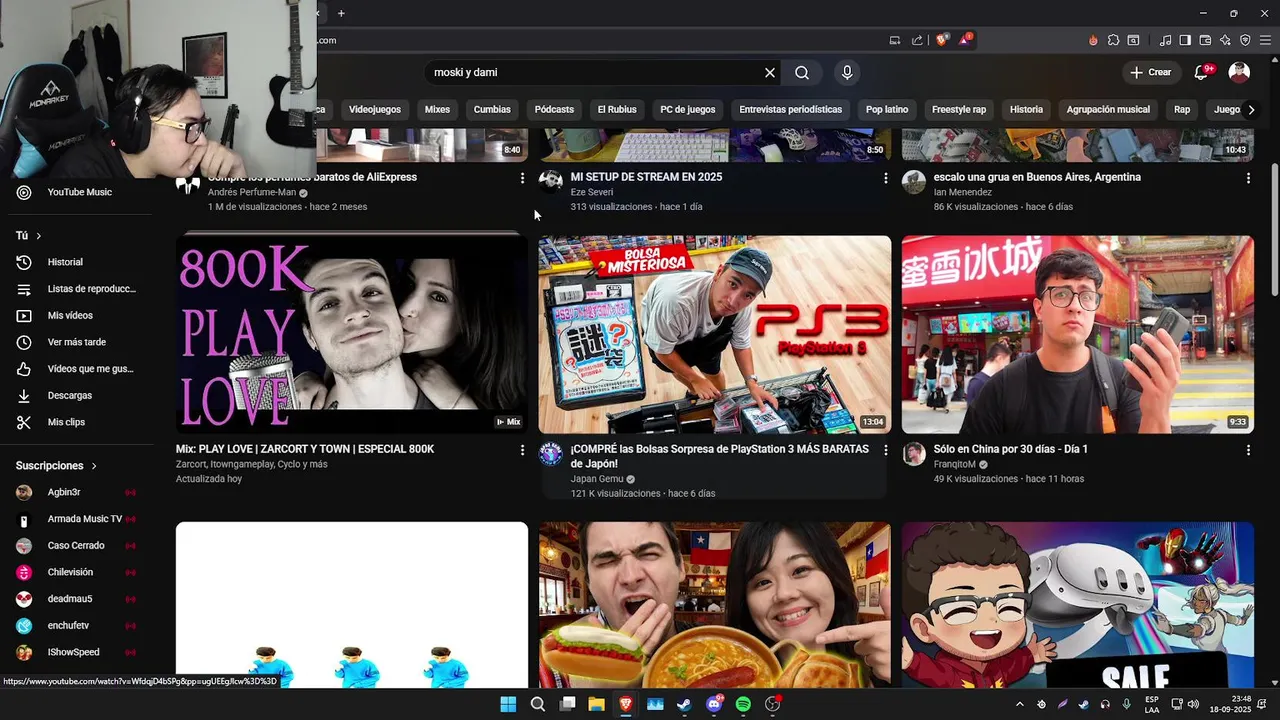The image size is (1280, 720).
Task: Show hidden system tray icons chevron
Action: point(1019,704)
